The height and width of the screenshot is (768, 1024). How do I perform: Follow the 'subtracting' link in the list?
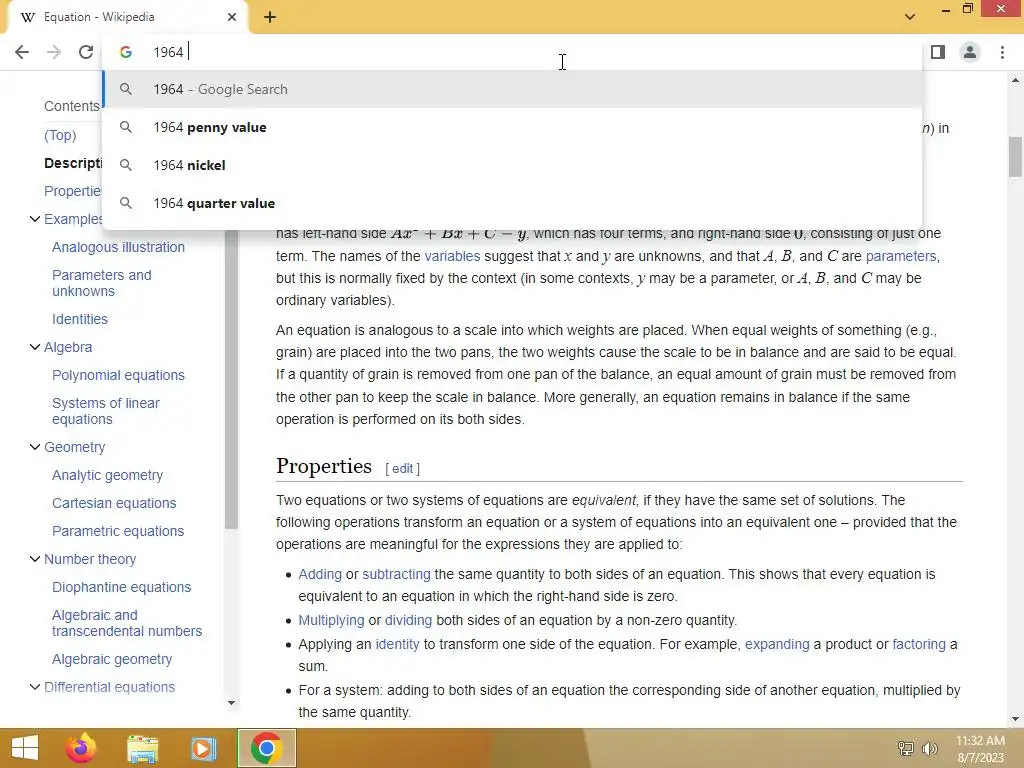396,574
